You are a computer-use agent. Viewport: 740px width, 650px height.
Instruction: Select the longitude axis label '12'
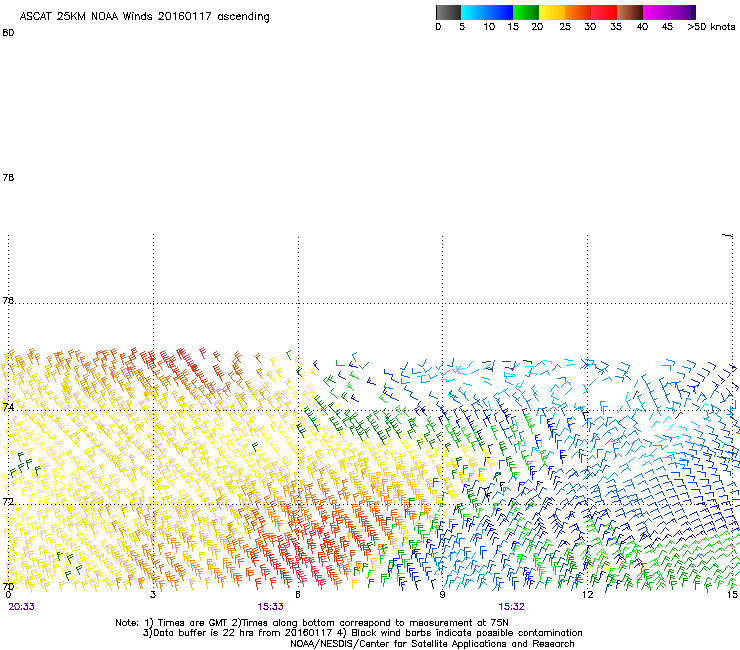click(x=588, y=595)
